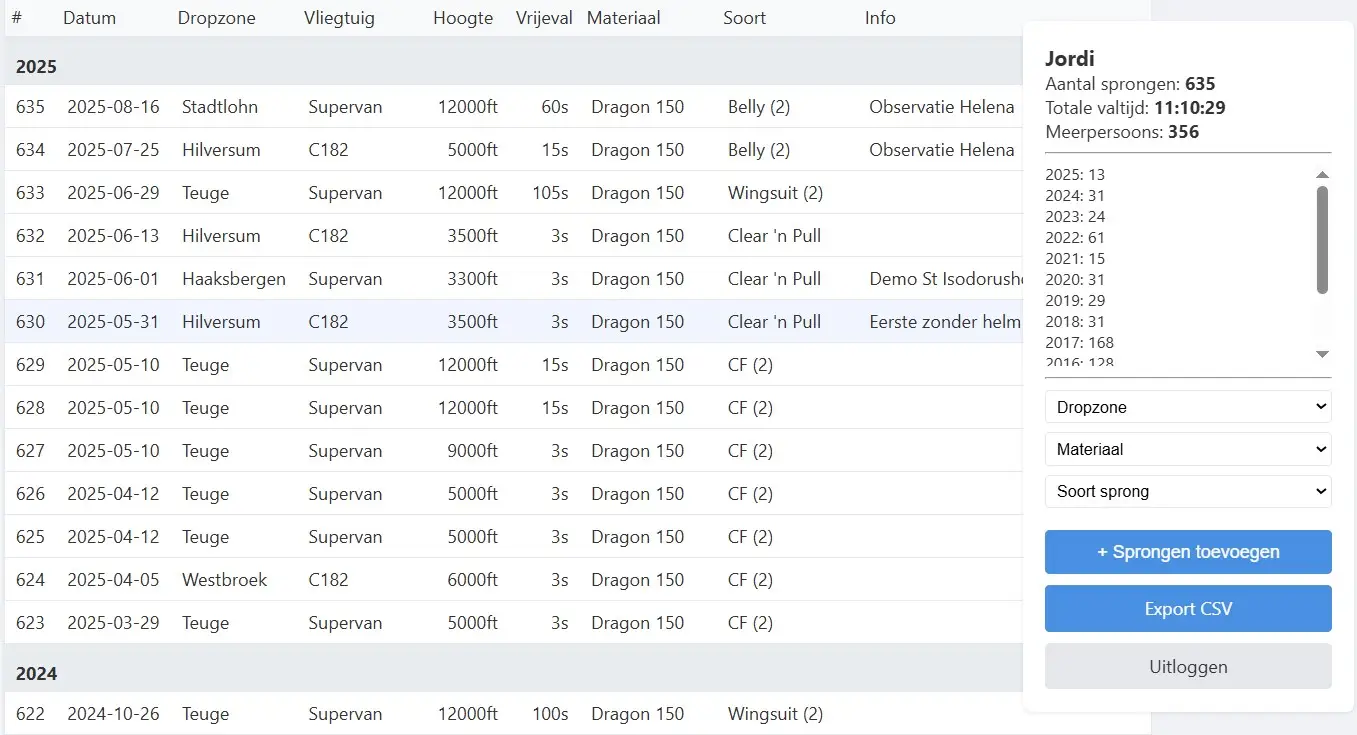Sort the table by the Hoogte column
Viewport: 1357px width, 735px height.
pyautogui.click(x=462, y=17)
